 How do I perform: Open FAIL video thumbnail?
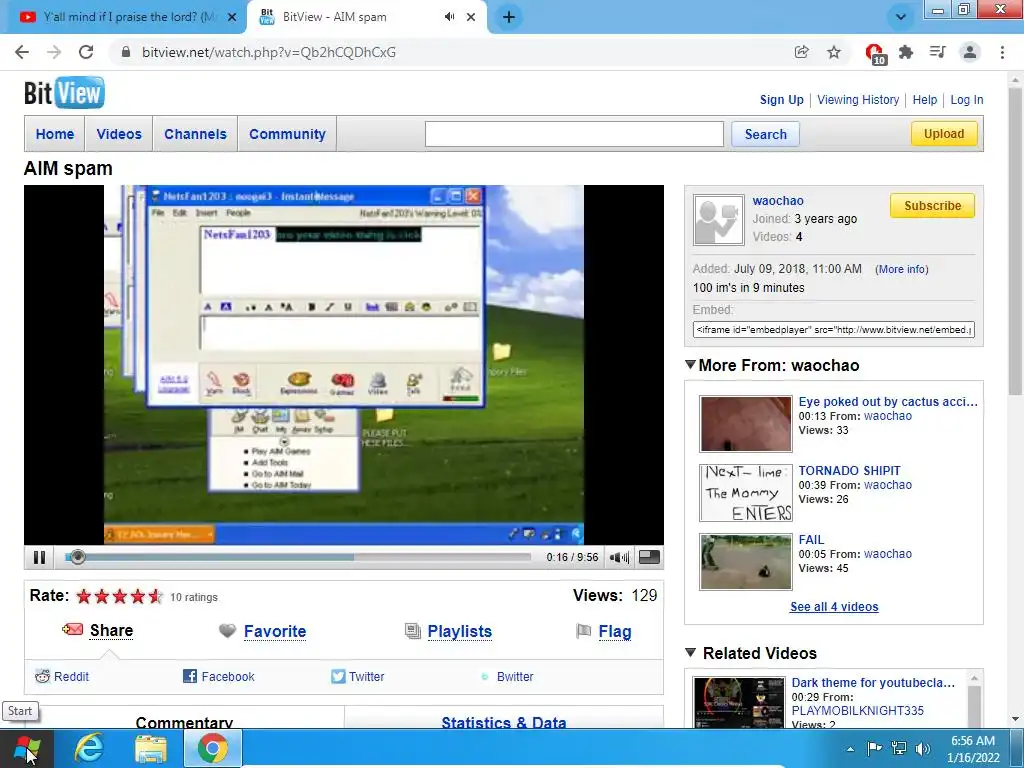[x=746, y=562]
